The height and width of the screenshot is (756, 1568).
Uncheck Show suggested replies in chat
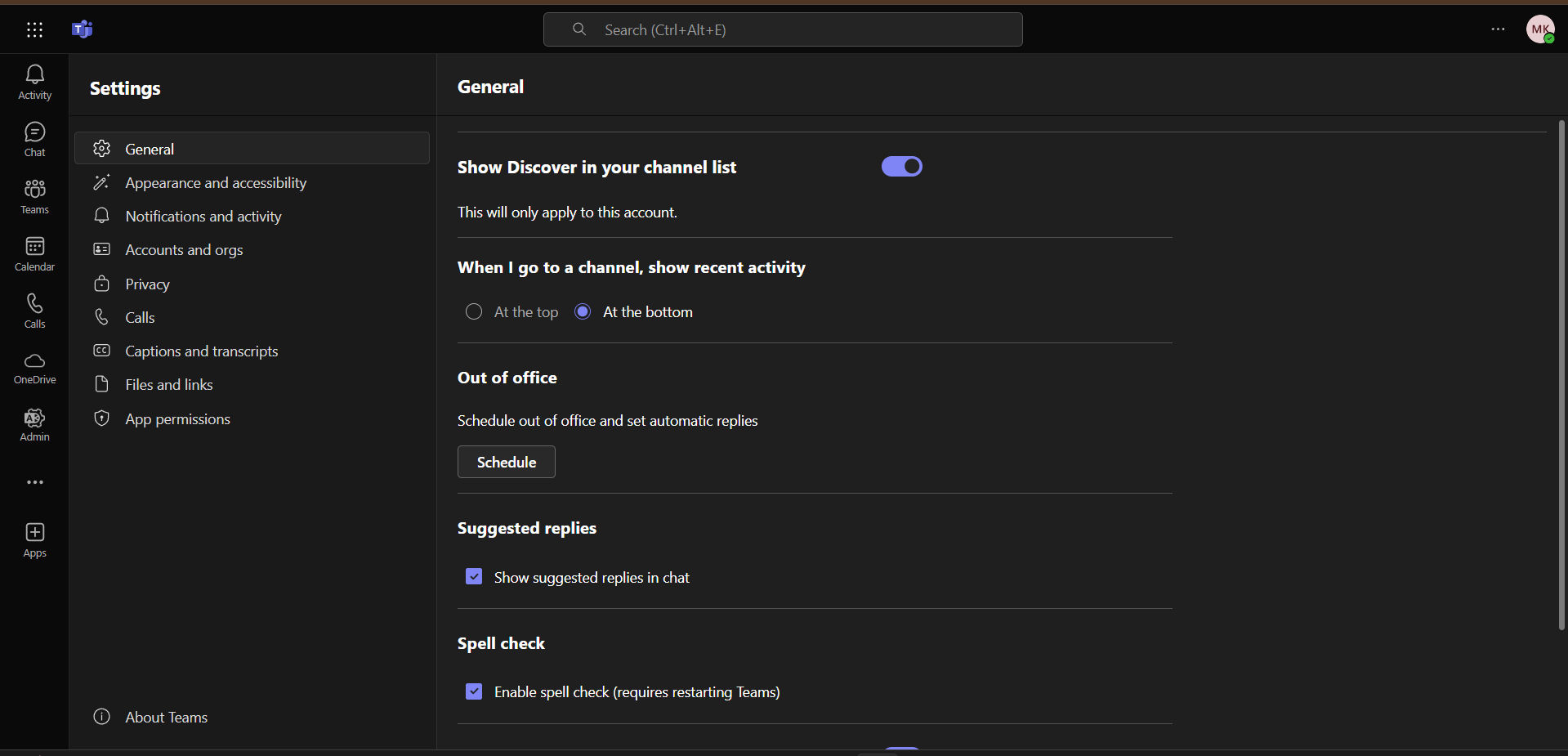(473, 576)
